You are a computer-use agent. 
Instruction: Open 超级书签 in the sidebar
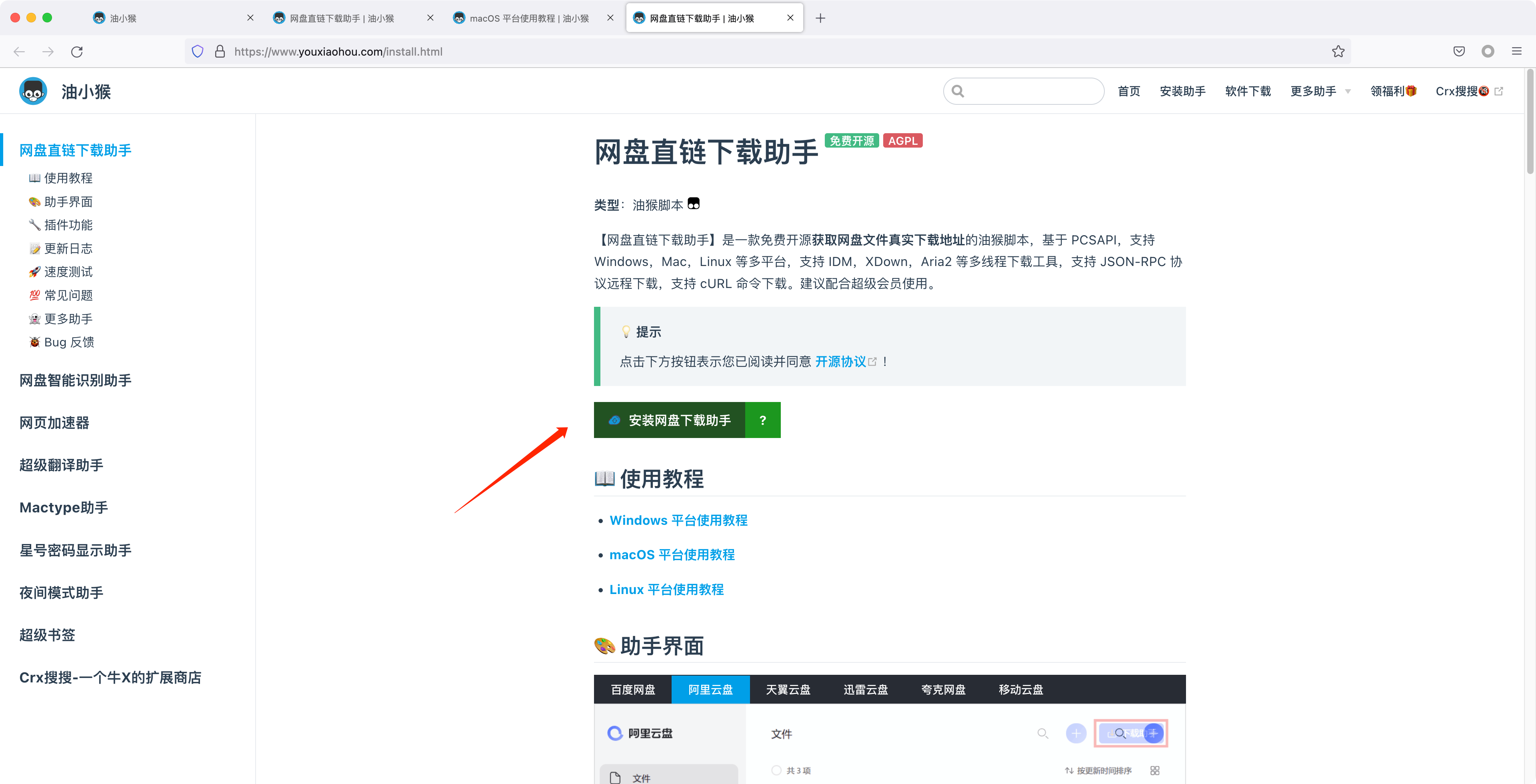[x=47, y=635]
